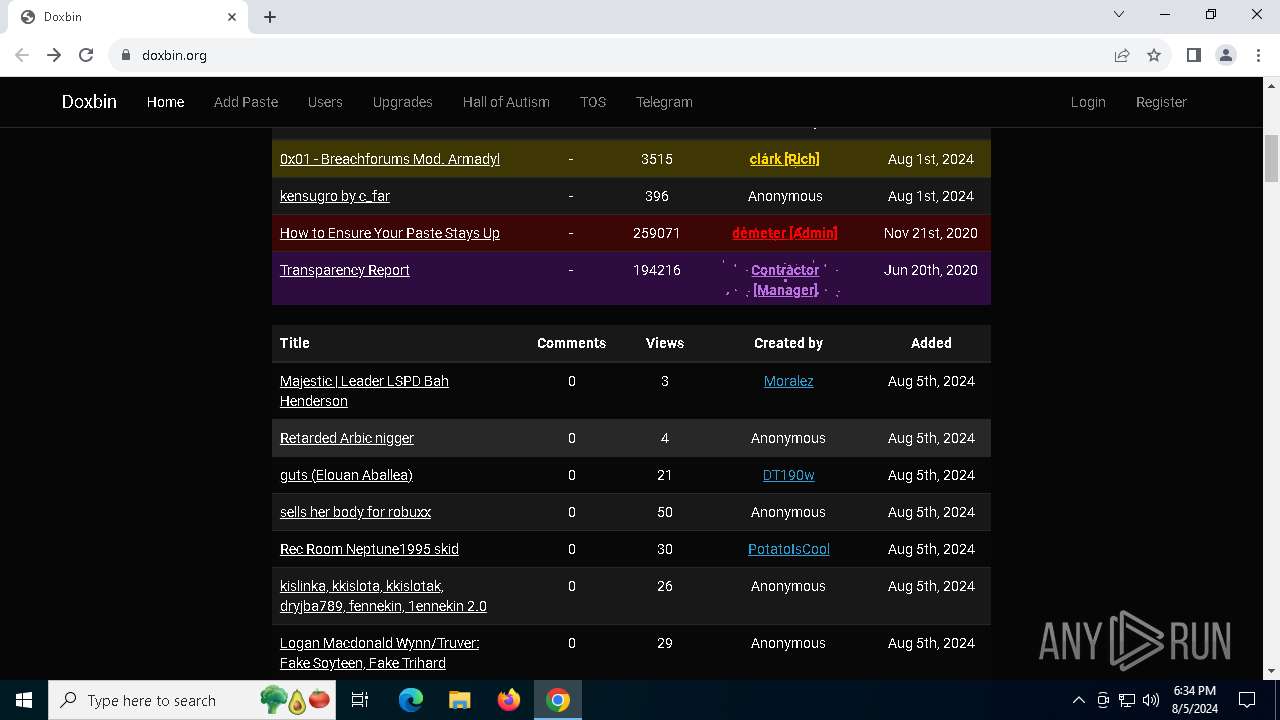Go back using the browser back arrow

tap(22, 55)
